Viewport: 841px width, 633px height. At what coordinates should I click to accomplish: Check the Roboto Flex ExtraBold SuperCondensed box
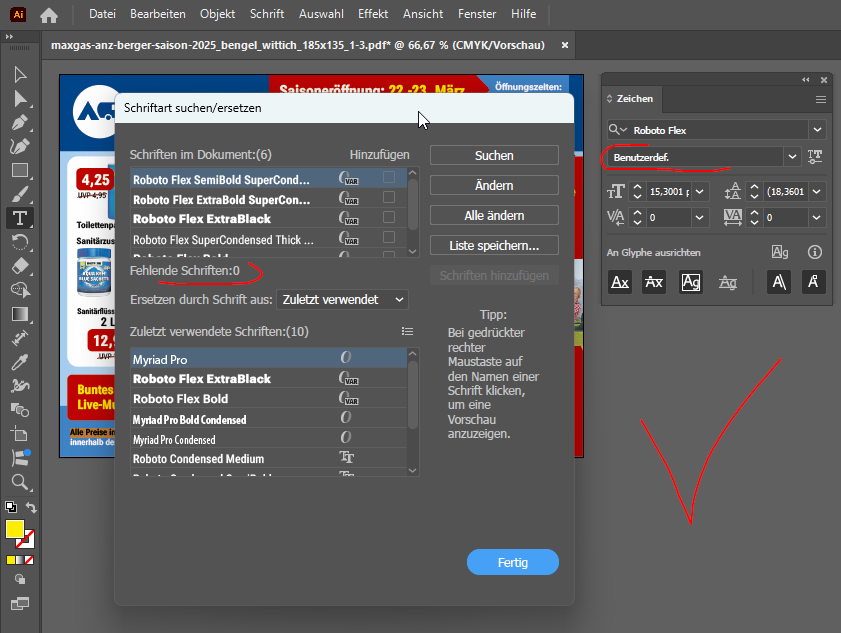(389, 198)
